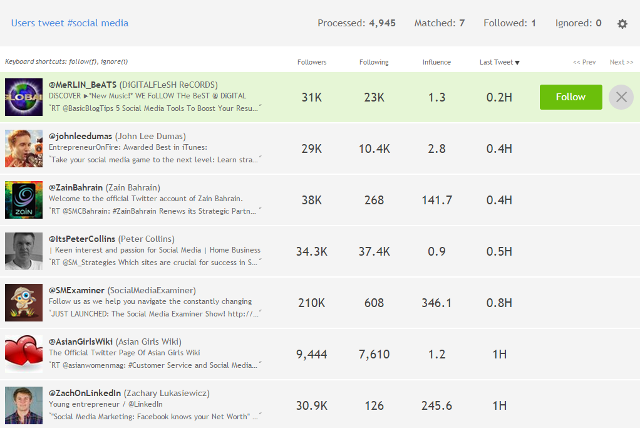Open the Users tweet #social media link
Viewport: 640px width, 428px height.
69,23
